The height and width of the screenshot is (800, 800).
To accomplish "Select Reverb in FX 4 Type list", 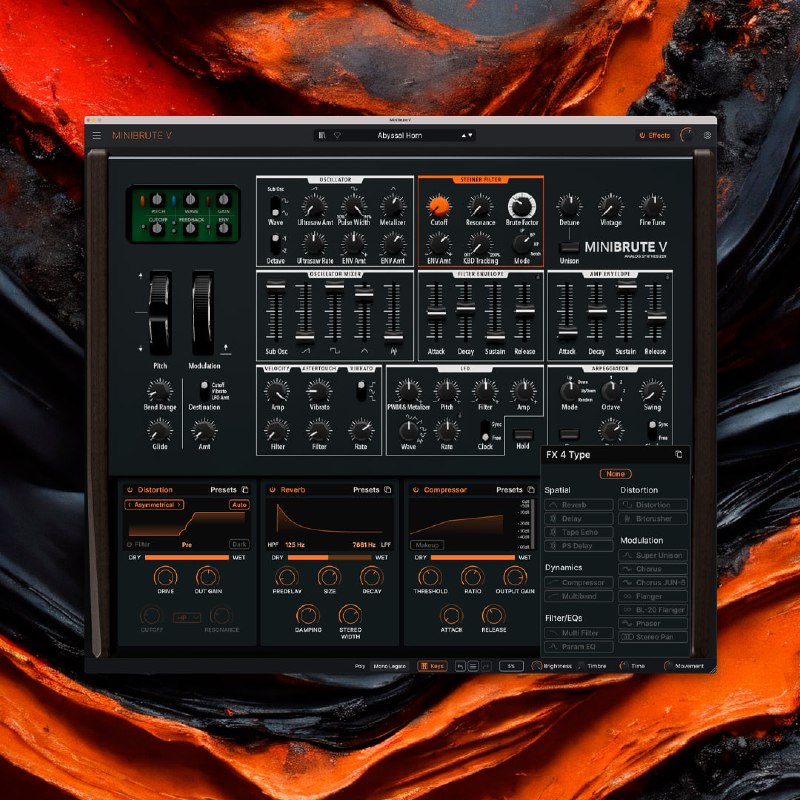I will (579, 505).
